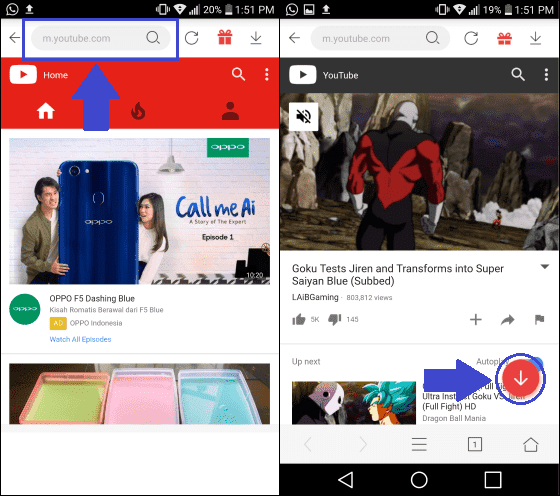
Task: Switch to the Trending flame tab
Action: point(138,111)
